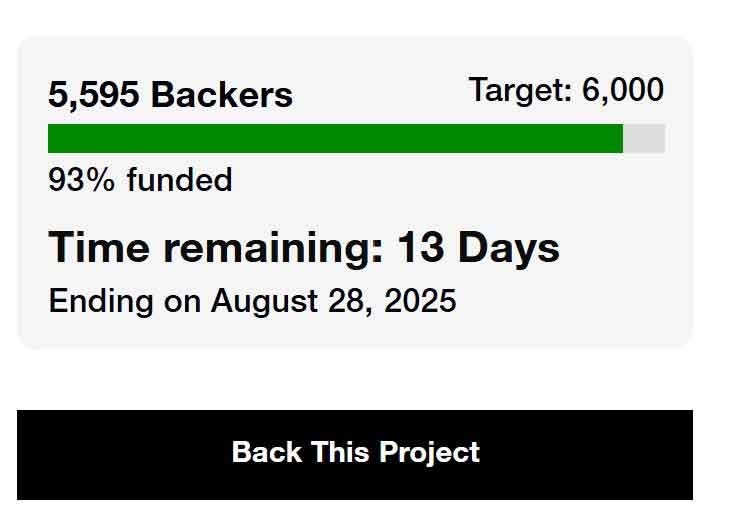This screenshot has width=746, height=530.
Task: Click the 93% funded text
Action: 140,180
